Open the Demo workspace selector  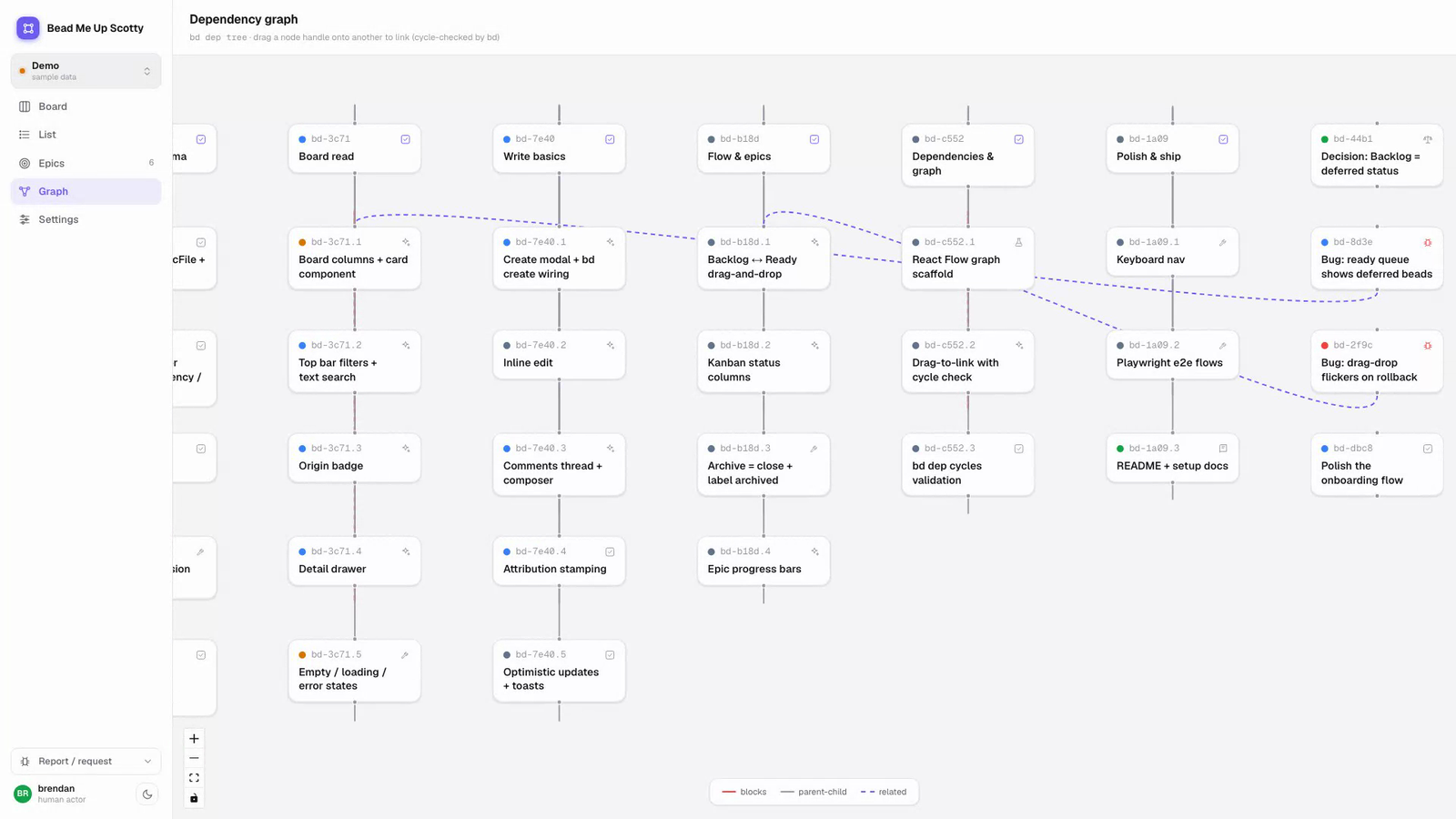tap(86, 71)
